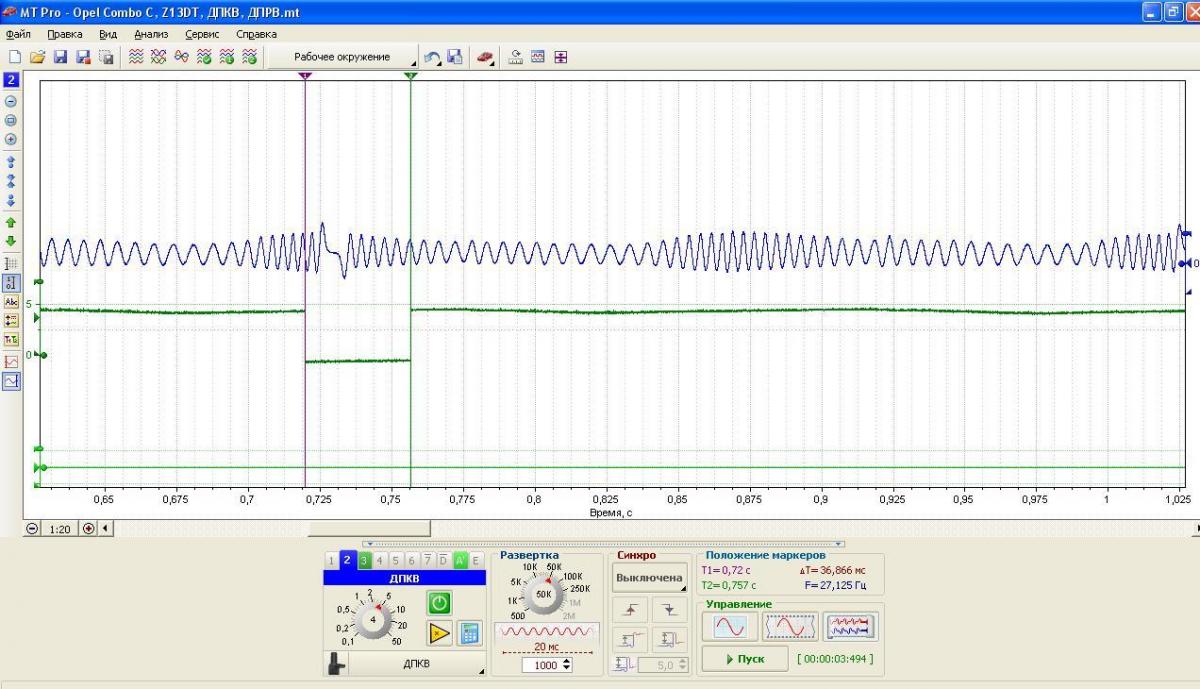Click the New file icon in toolbar
The image size is (1200, 689).
pos(14,57)
